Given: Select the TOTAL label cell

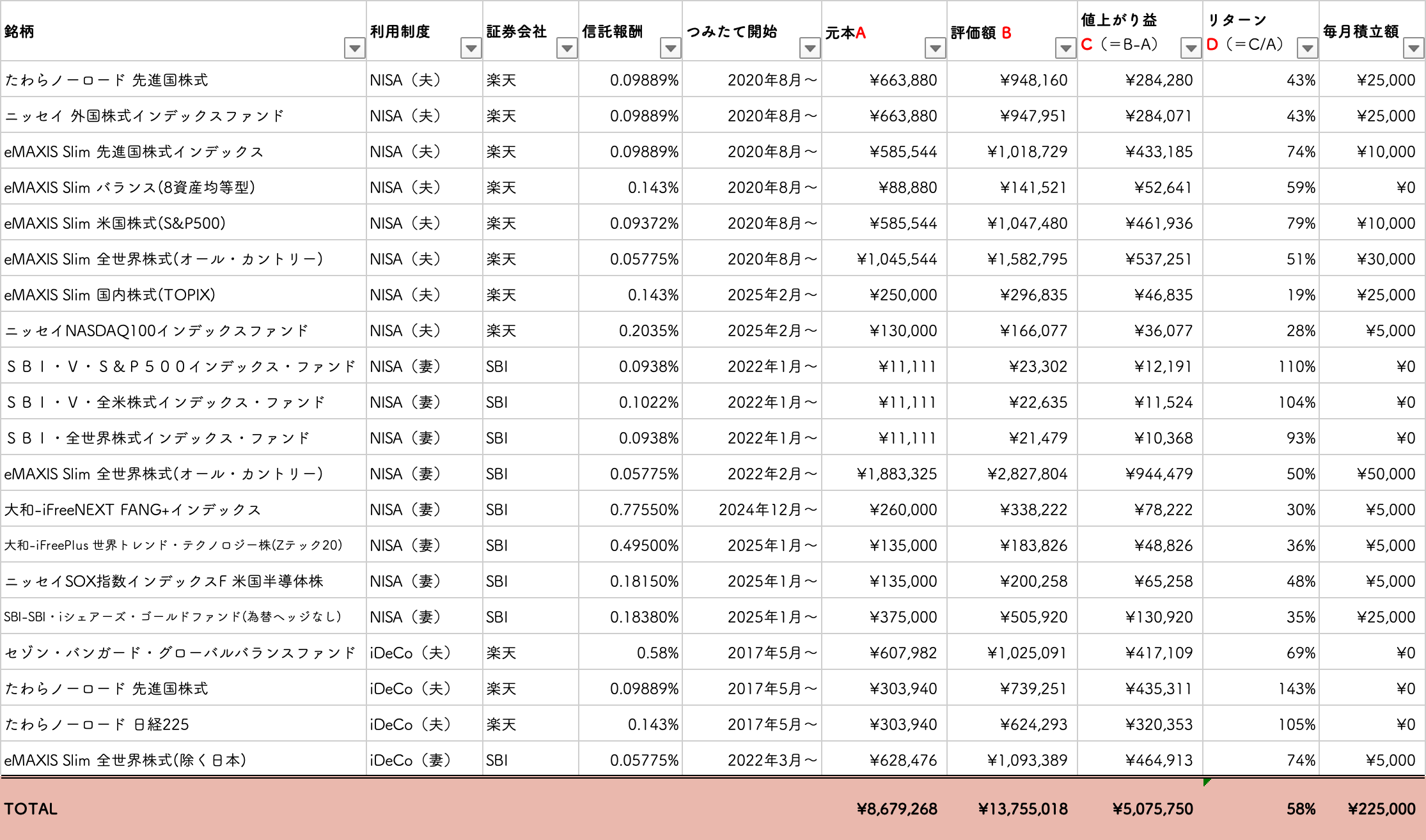Looking at the screenshot, I should 31,809.
